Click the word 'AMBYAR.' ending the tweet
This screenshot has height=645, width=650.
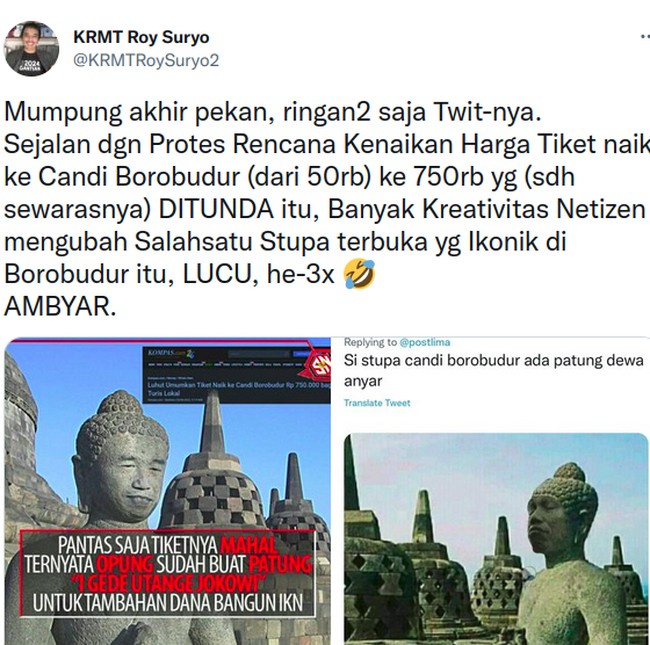pyautogui.click(x=60, y=306)
